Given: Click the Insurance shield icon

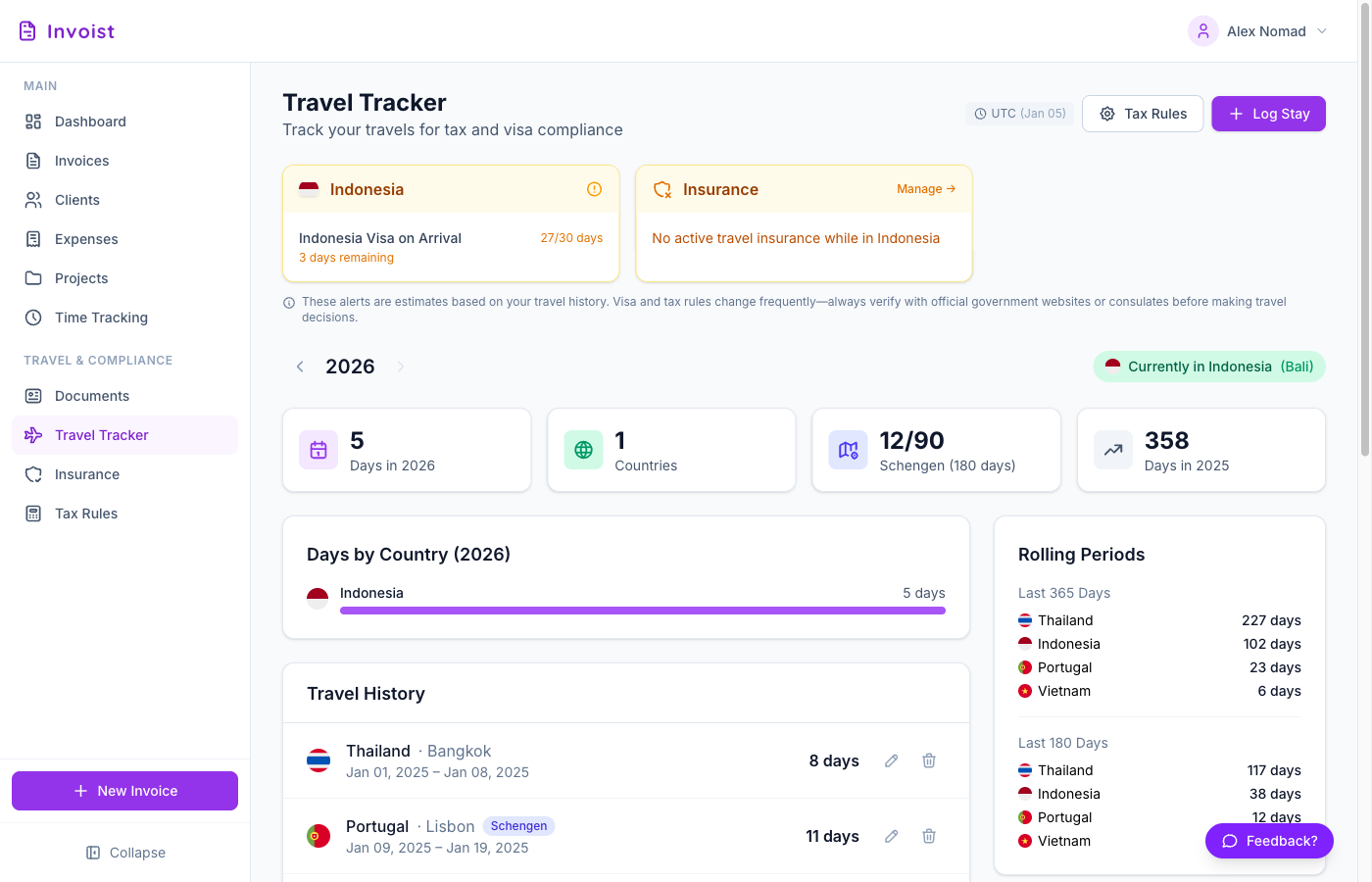Looking at the screenshot, I should [35, 473].
